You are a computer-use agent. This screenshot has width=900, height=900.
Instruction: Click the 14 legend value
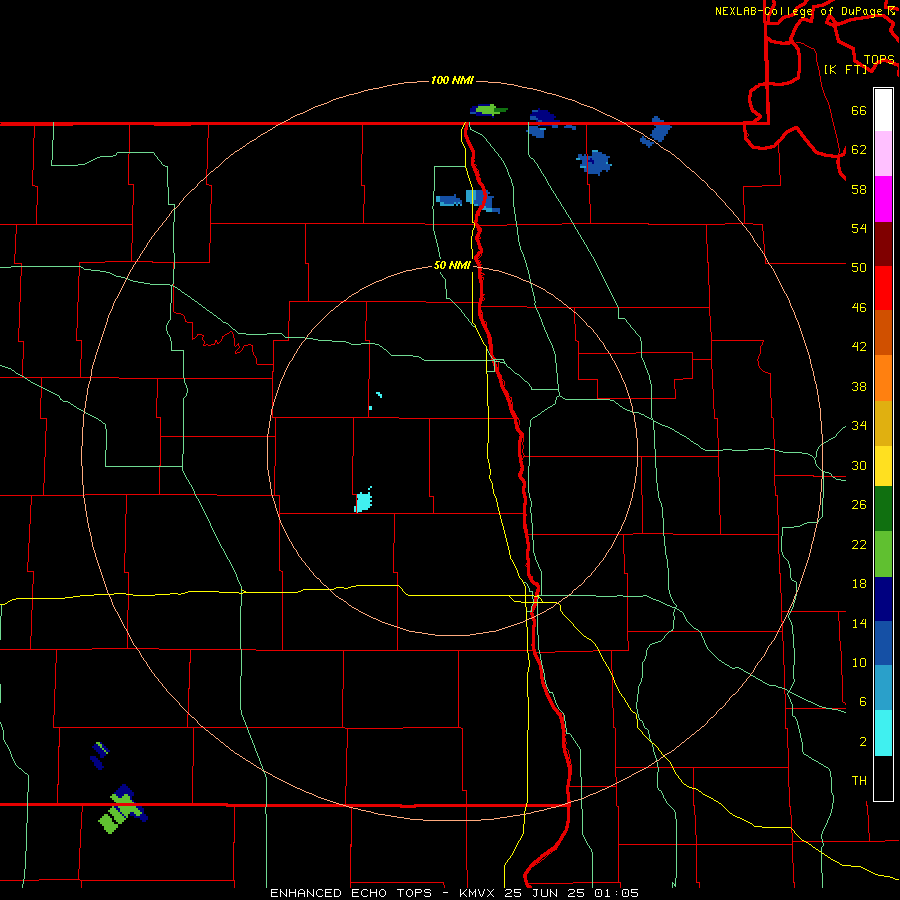[x=859, y=623]
